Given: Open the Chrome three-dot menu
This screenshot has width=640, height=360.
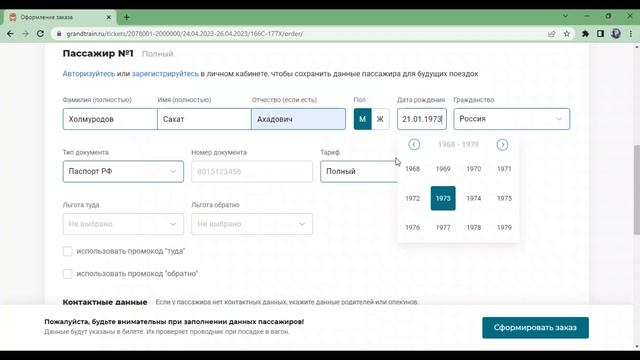Looking at the screenshot, I should click(631, 34).
